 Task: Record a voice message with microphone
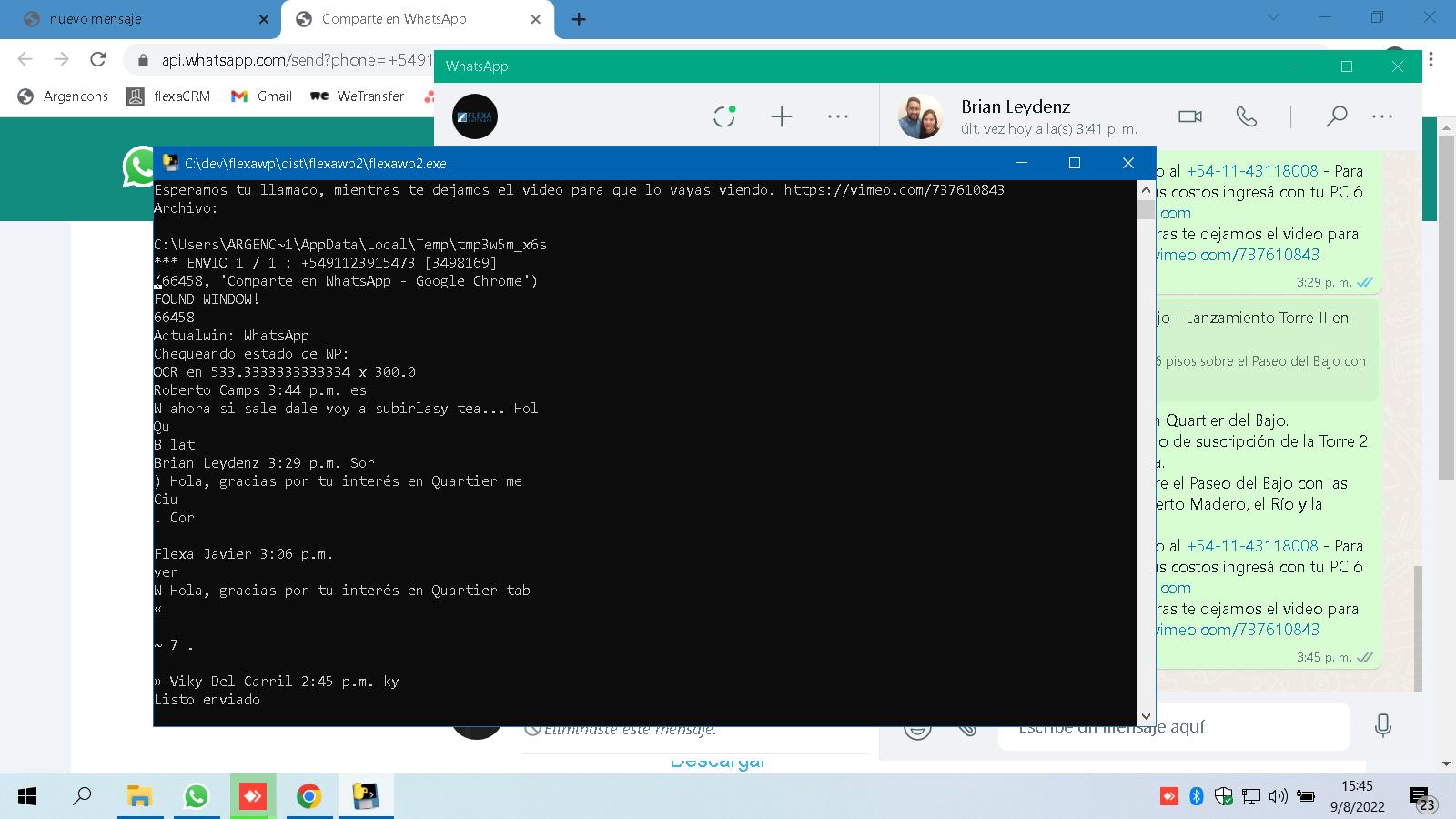(x=1383, y=726)
